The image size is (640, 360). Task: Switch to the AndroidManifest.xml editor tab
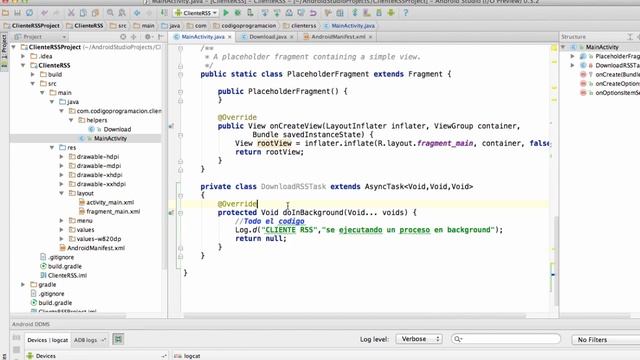click(338, 37)
